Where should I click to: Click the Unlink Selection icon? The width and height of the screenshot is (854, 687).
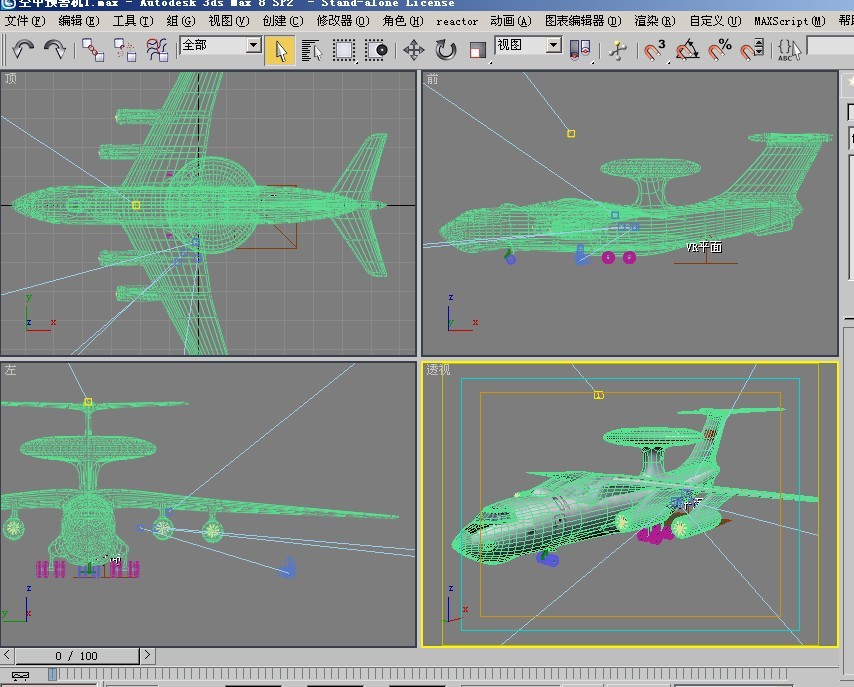pos(125,49)
